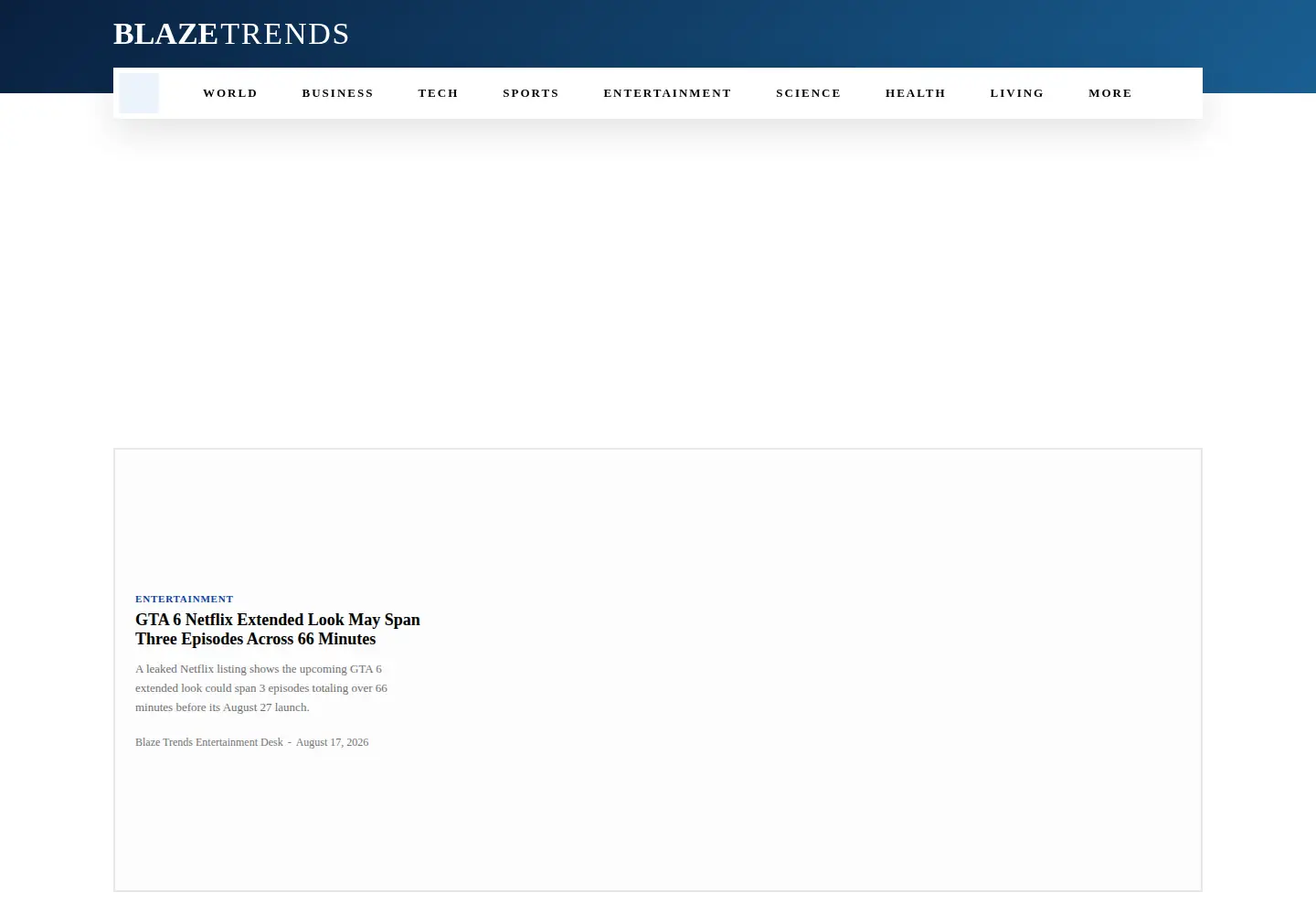1316x914 pixels.
Task: Visit the Living section
Action: 1017,93
